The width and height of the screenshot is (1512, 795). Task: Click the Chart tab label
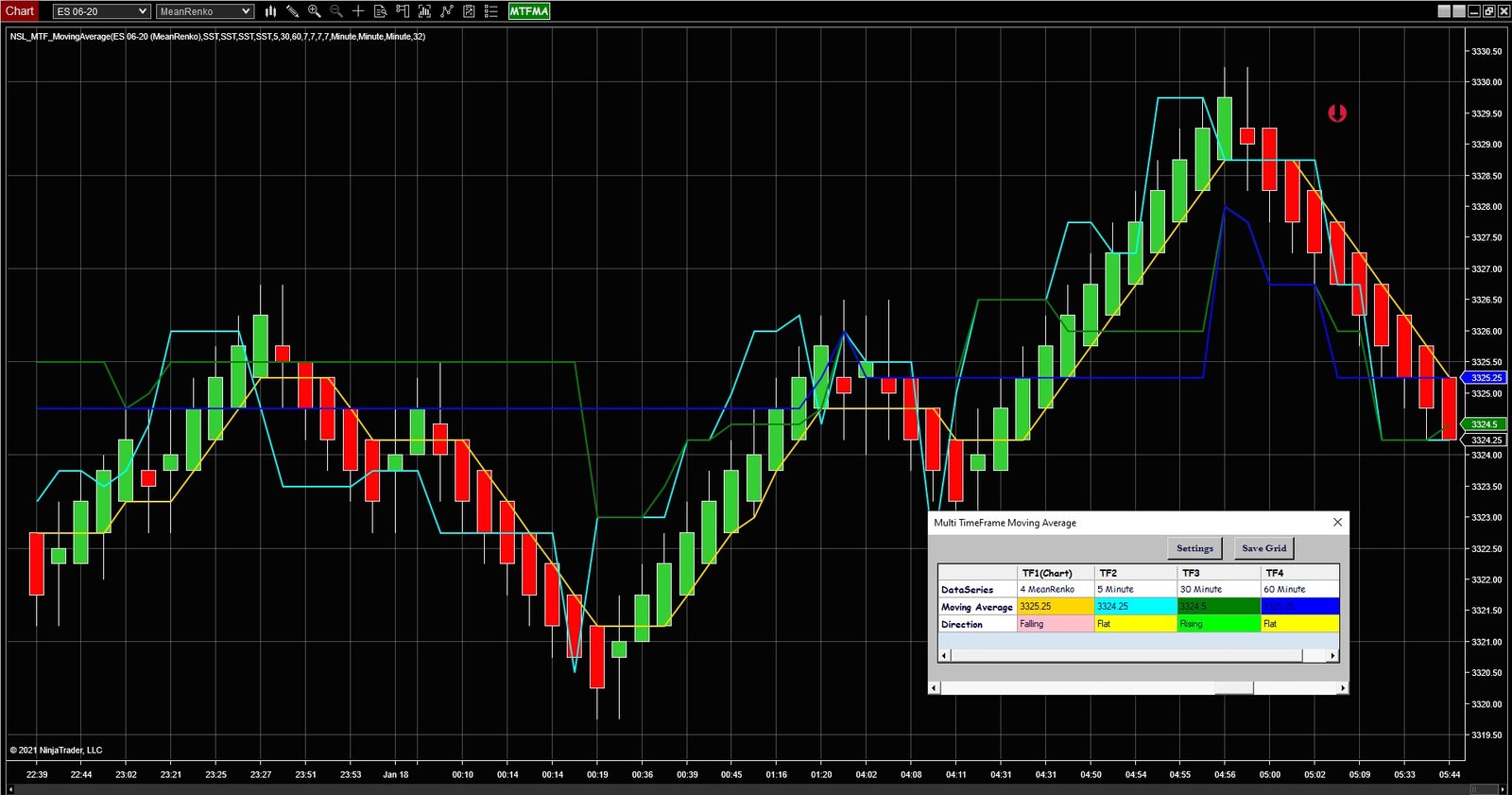pos(20,11)
